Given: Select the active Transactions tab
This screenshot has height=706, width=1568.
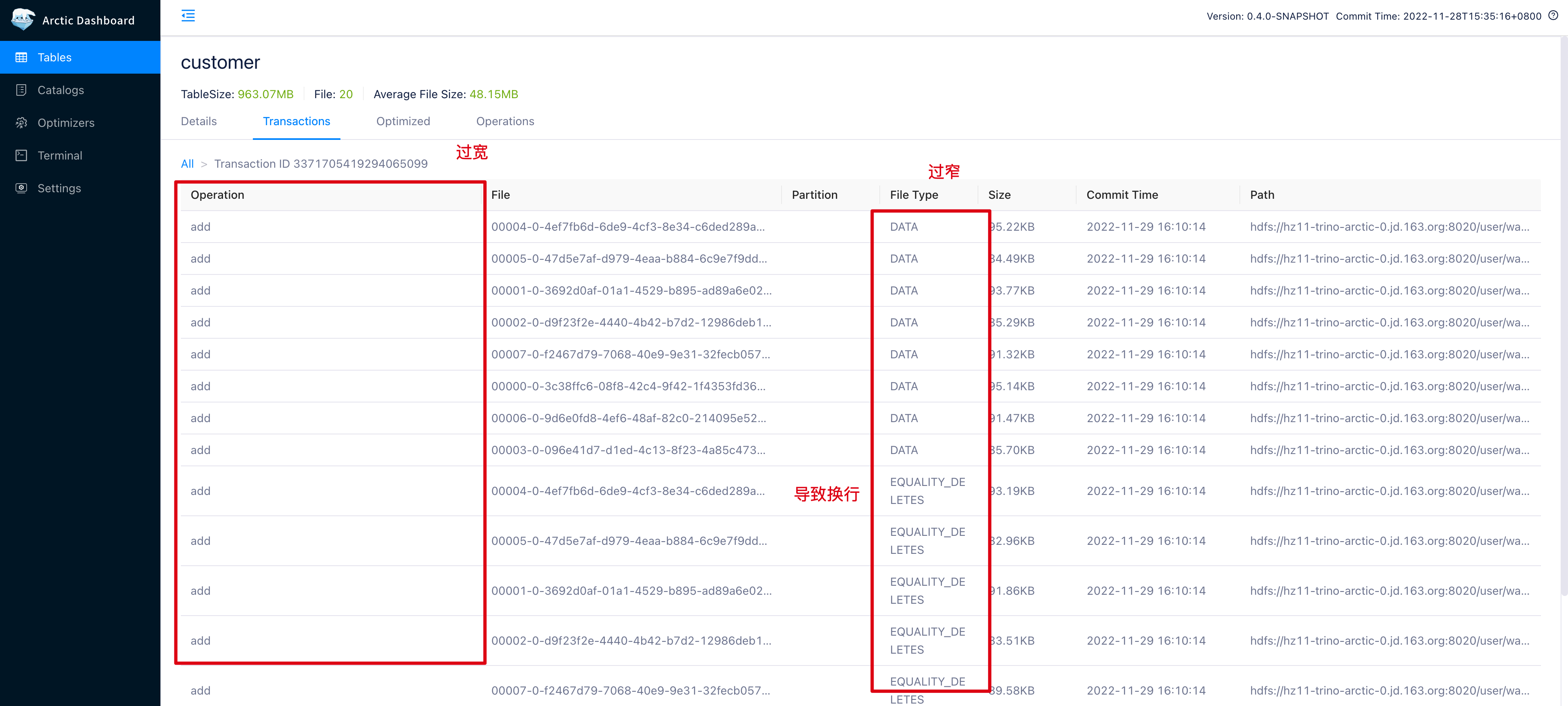Looking at the screenshot, I should [x=296, y=121].
